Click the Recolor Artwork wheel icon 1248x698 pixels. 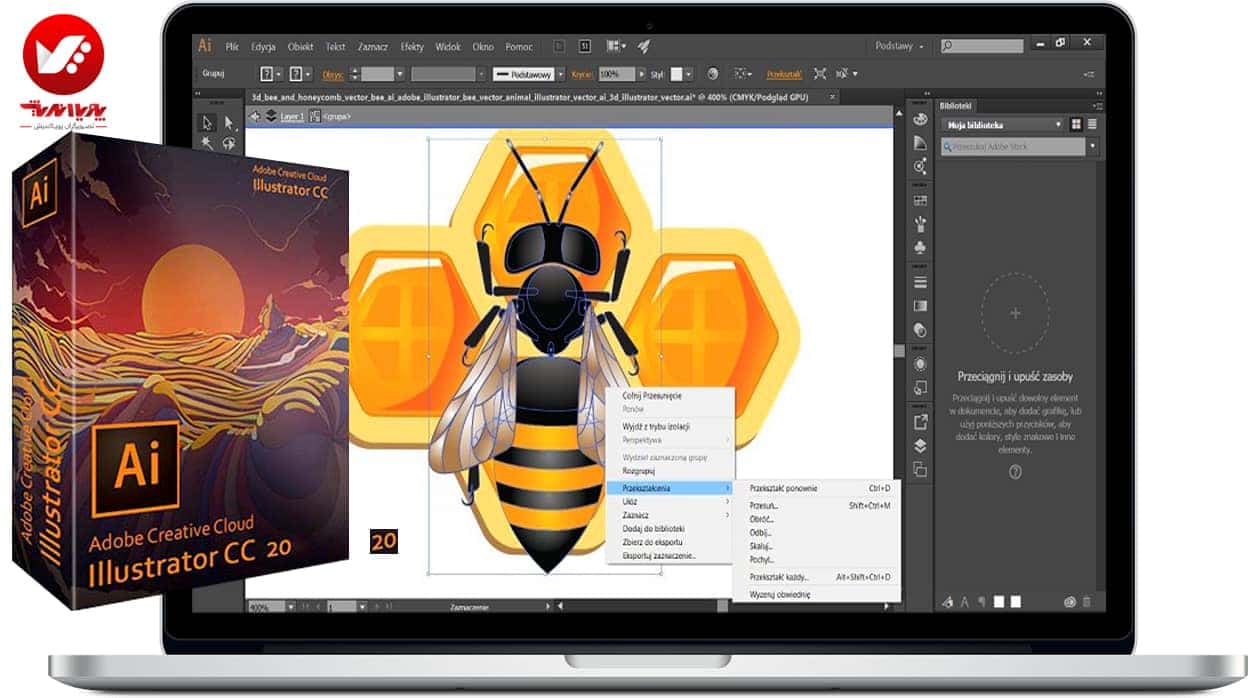(x=712, y=74)
